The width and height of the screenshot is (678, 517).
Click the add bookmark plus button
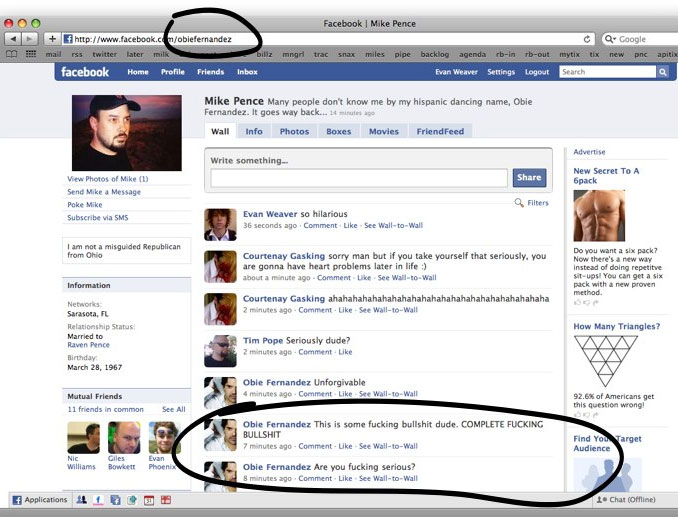pyautogui.click(x=52, y=39)
